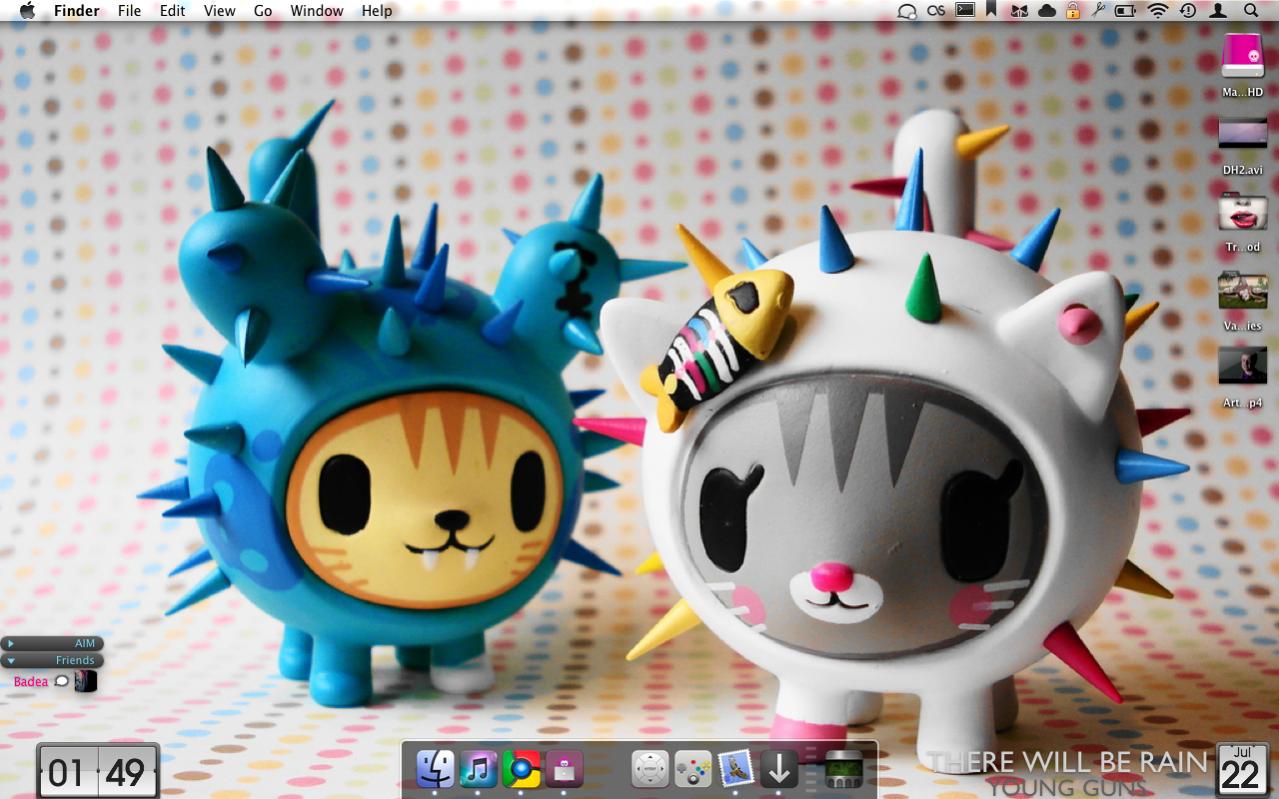Open the trash can dock icon
Screen dimensions: 1279x799
coord(843,771)
